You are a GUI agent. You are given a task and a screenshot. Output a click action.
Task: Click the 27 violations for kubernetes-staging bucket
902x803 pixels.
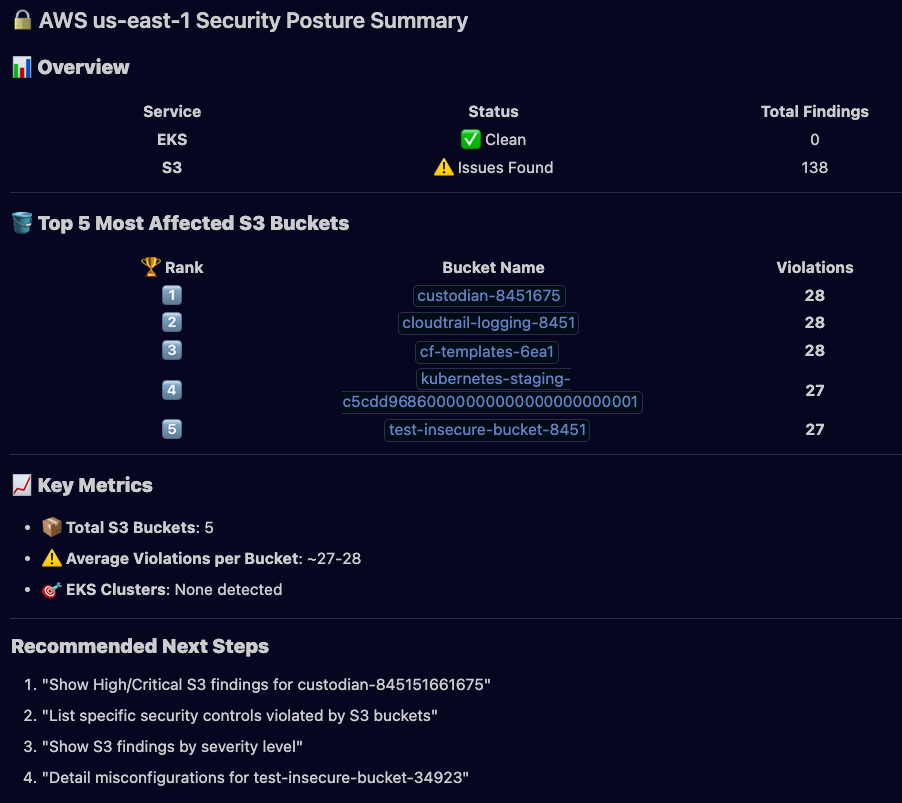point(815,391)
